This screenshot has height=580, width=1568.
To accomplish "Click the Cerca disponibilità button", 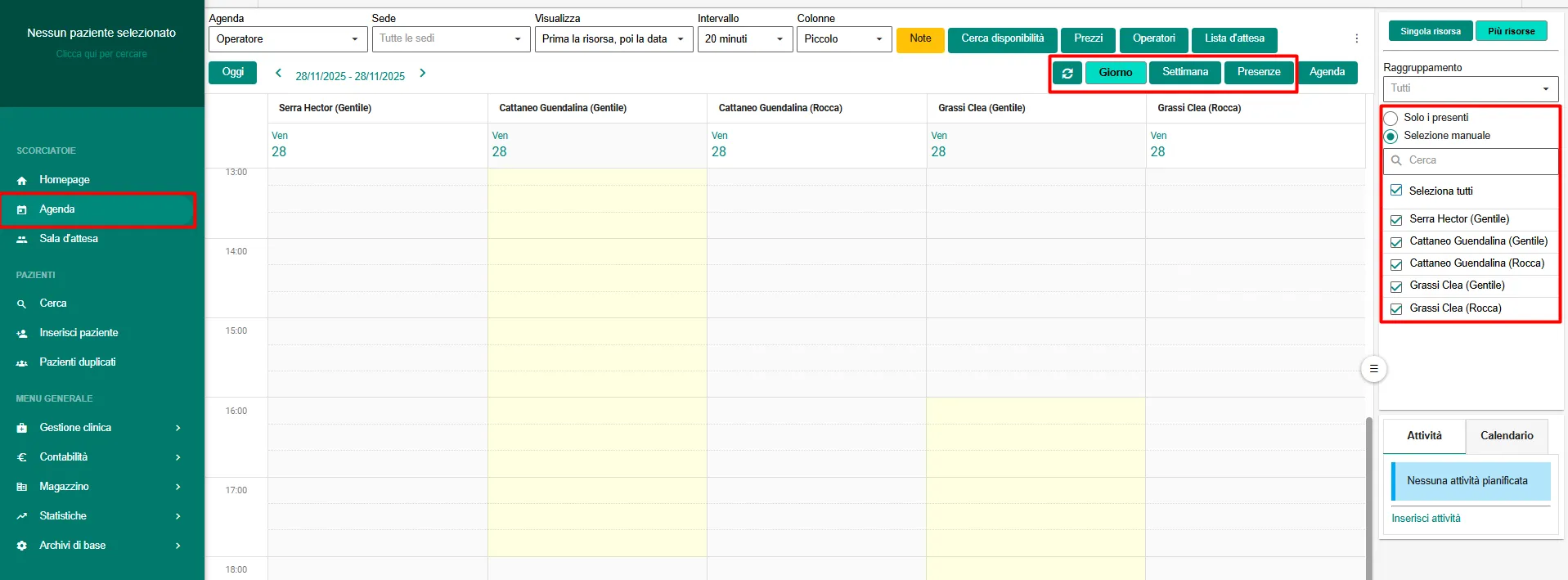I will 1002,39.
